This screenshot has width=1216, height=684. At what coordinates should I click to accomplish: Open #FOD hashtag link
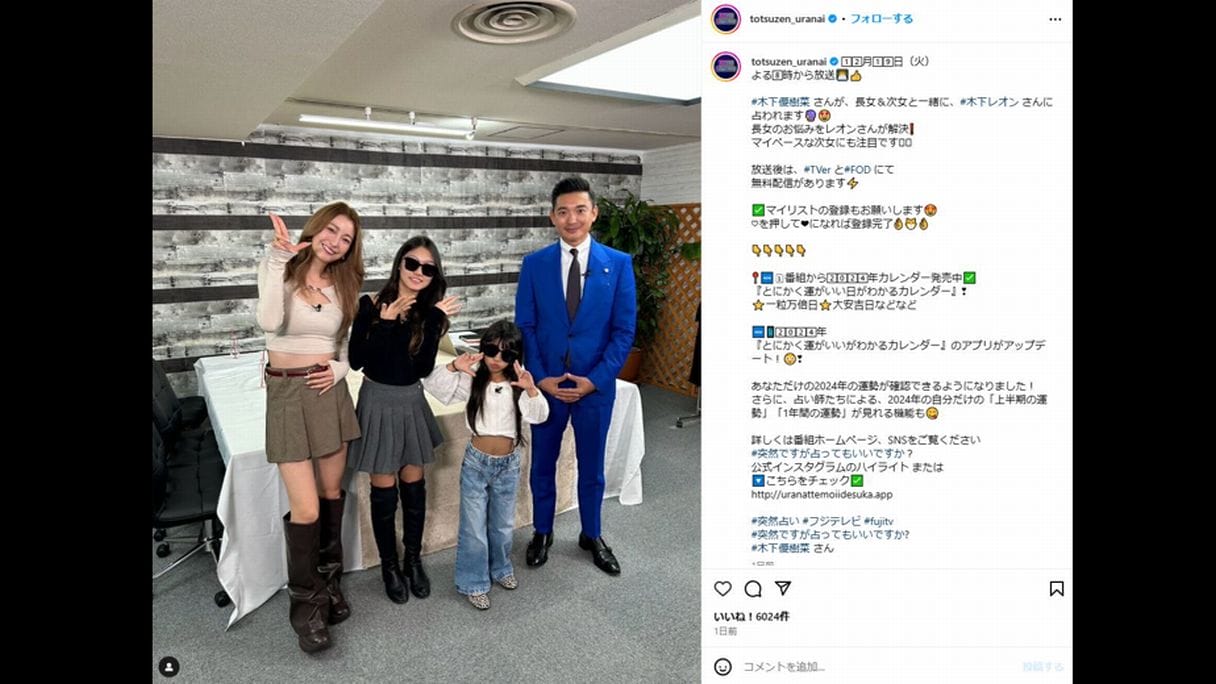tap(859, 170)
